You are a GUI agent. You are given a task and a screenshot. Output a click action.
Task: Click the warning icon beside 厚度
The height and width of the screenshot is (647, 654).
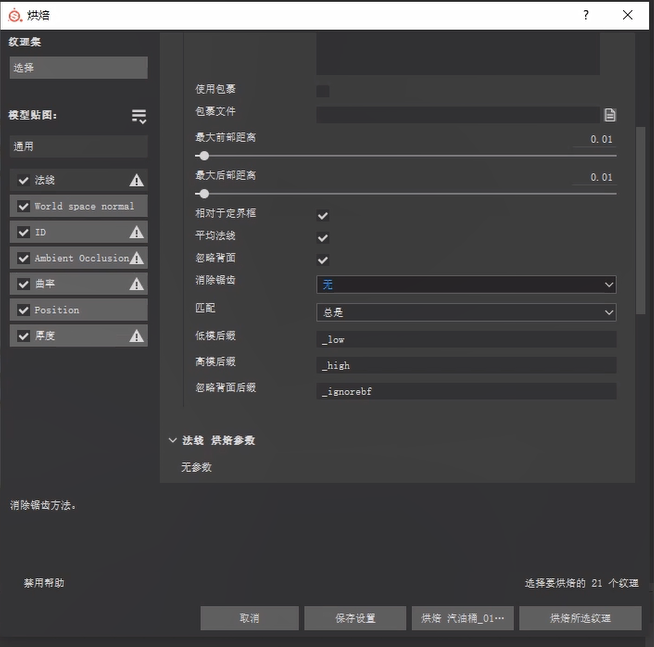pos(137,336)
